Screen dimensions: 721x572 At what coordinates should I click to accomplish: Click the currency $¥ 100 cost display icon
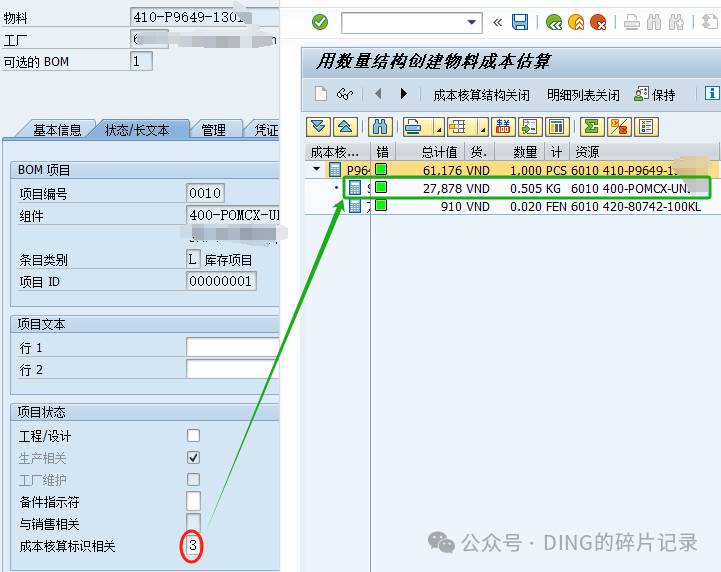pos(503,127)
